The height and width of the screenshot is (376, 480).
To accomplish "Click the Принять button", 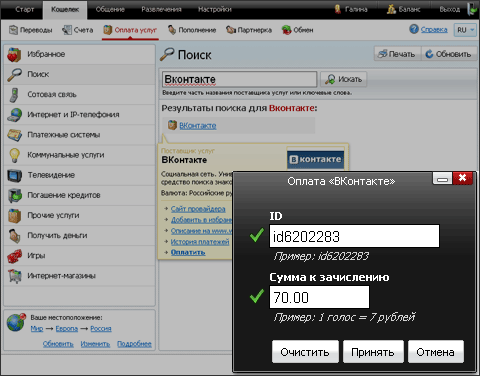I will coord(373,352).
